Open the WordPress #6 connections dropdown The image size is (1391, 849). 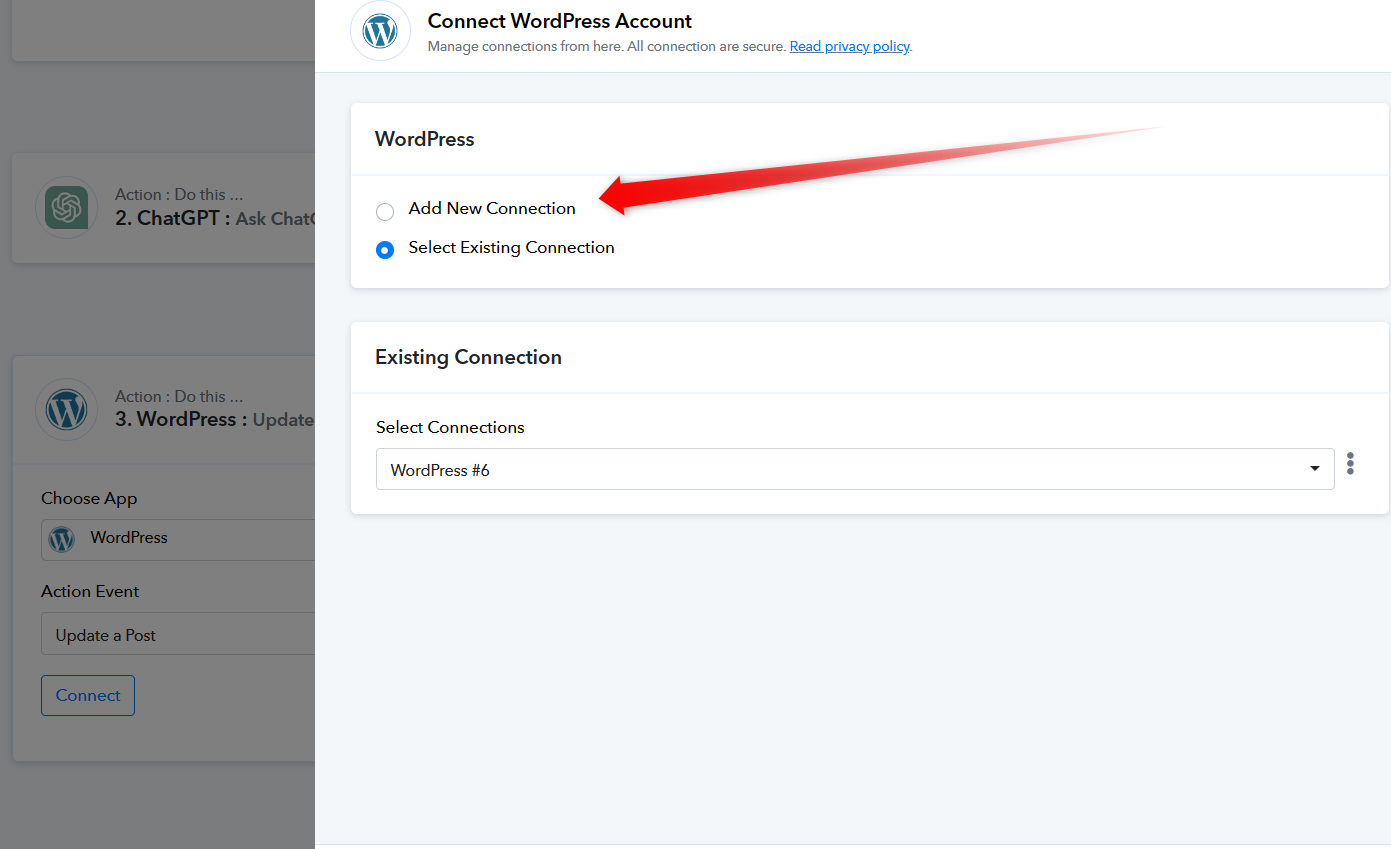pyautogui.click(x=855, y=469)
